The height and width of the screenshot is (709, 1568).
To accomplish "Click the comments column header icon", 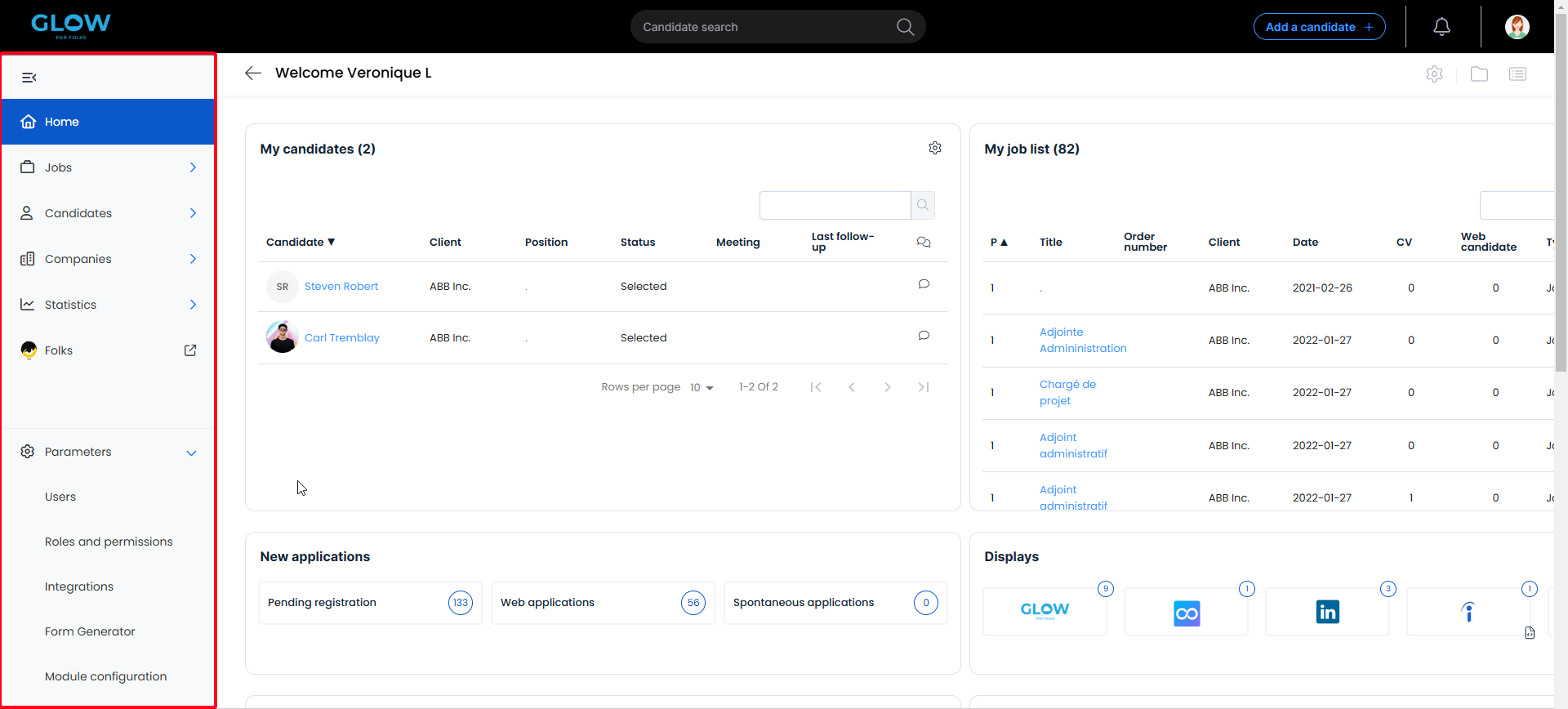I will [924, 242].
